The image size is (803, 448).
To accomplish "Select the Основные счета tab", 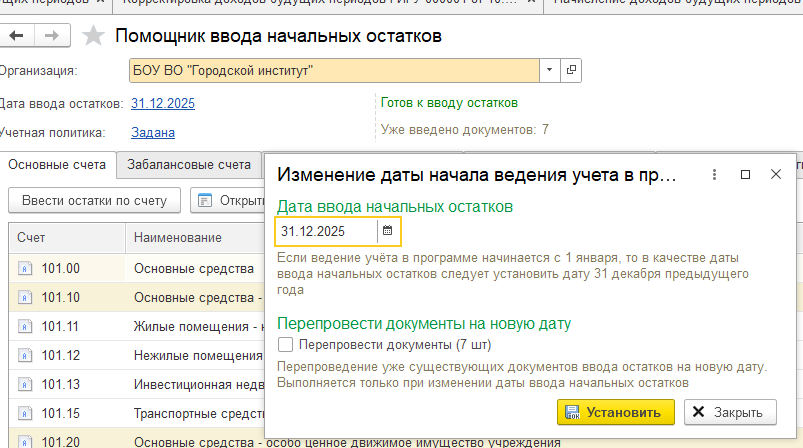I will (x=57, y=165).
